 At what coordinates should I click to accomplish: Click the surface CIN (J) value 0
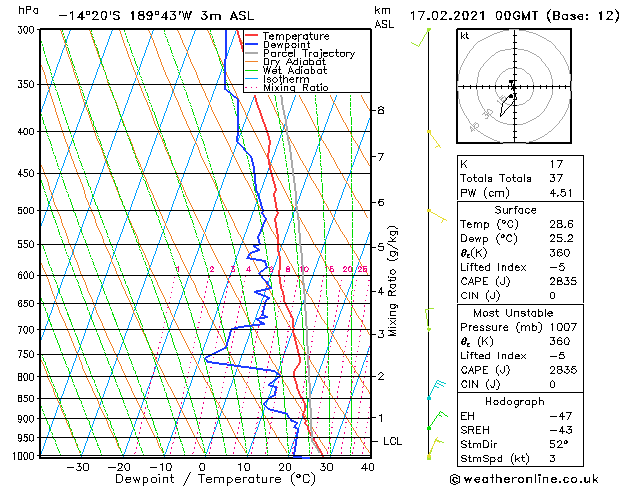[552, 296]
